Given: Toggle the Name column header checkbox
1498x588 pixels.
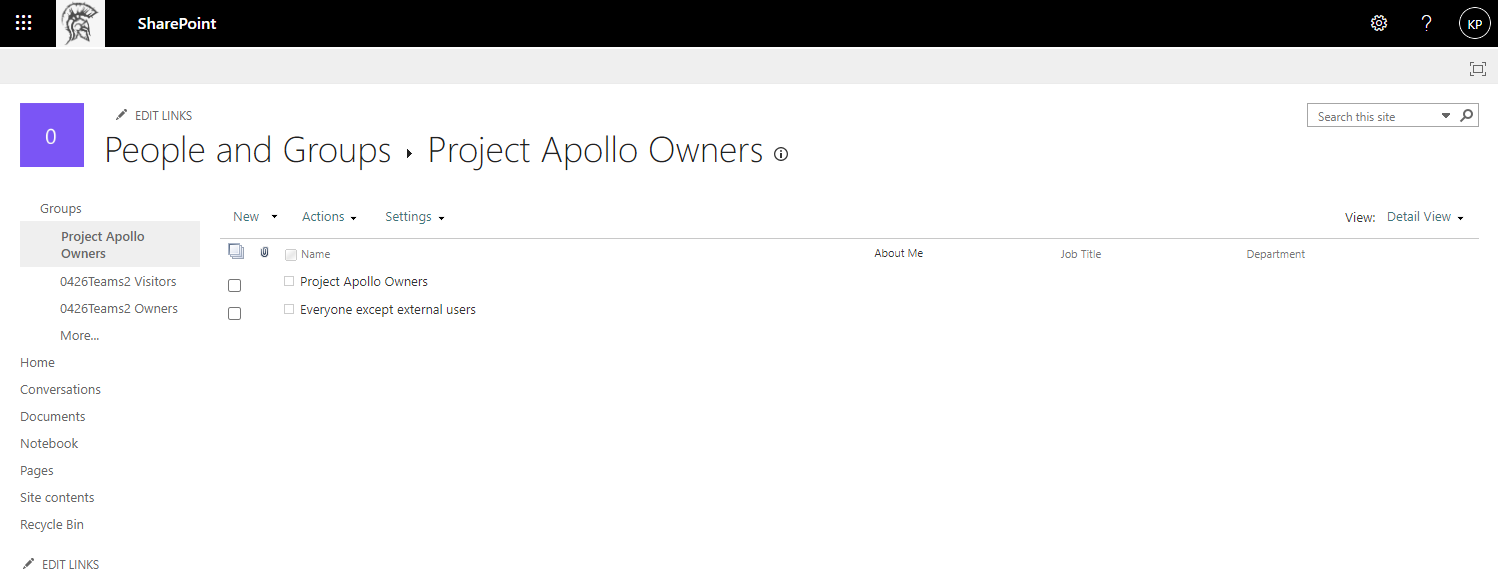Looking at the screenshot, I should click(x=291, y=254).
